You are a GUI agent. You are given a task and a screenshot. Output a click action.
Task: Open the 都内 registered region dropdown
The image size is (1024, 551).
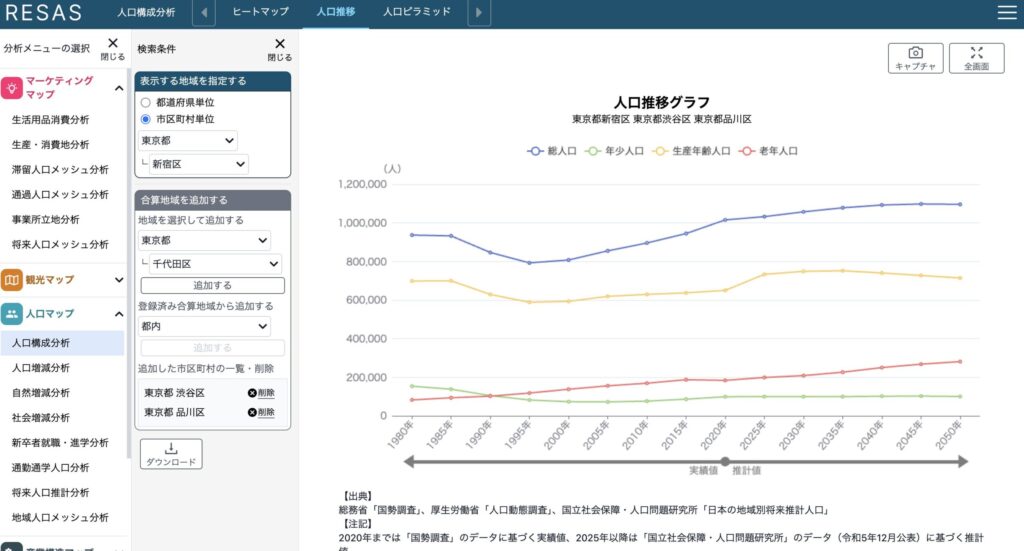coord(205,326)
